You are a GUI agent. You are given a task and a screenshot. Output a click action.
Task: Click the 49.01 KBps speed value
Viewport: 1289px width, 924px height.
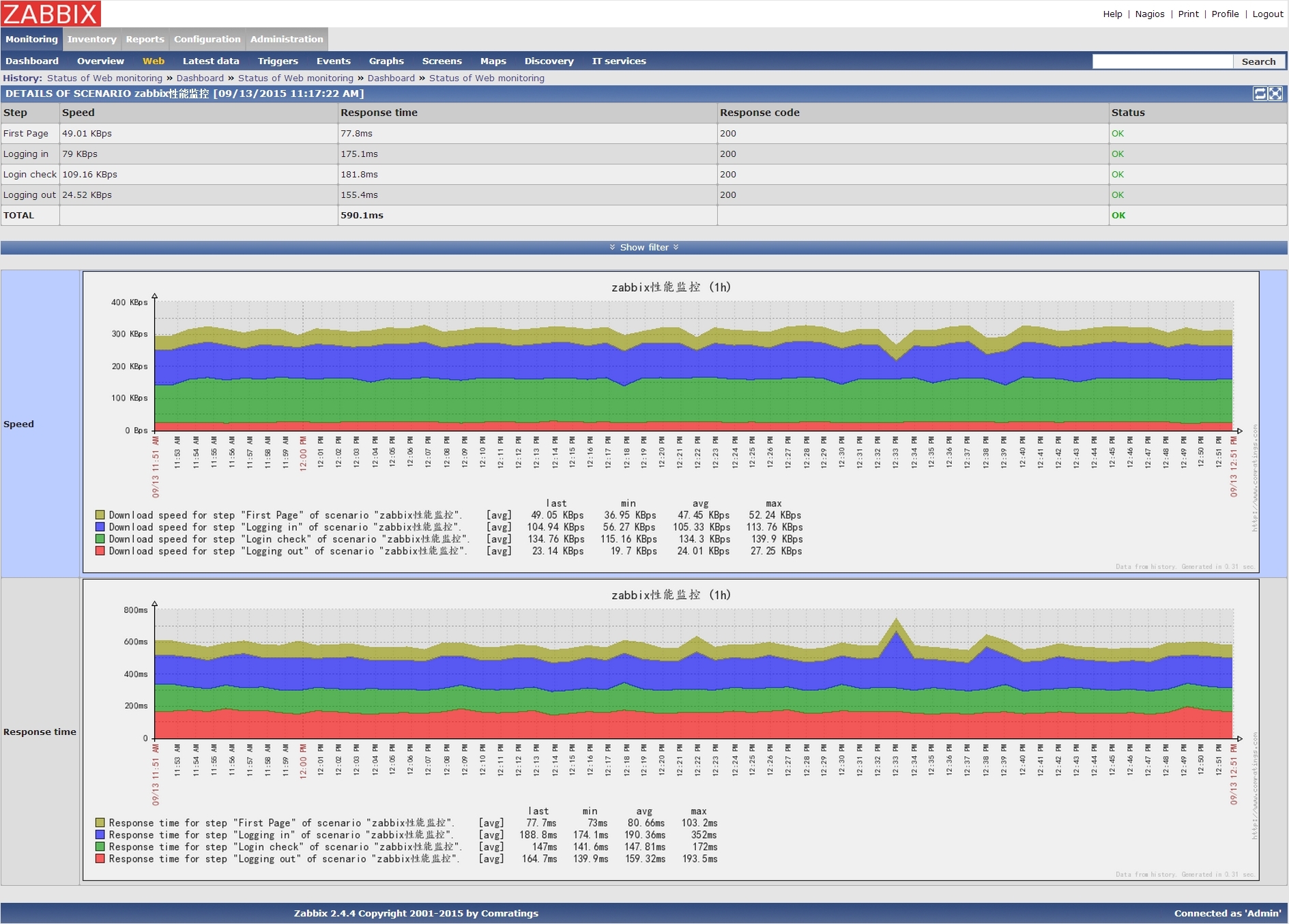pyautogui.click(x=87, y=133)
